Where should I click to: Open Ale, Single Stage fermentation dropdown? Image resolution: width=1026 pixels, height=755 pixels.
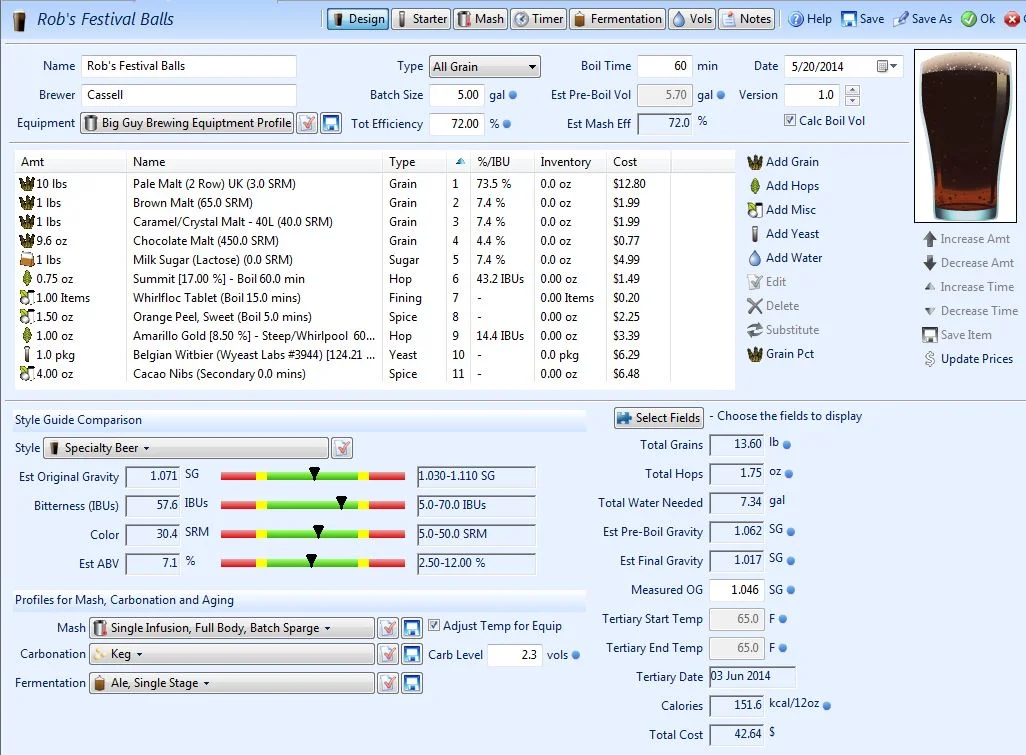(x=232, y=683)
